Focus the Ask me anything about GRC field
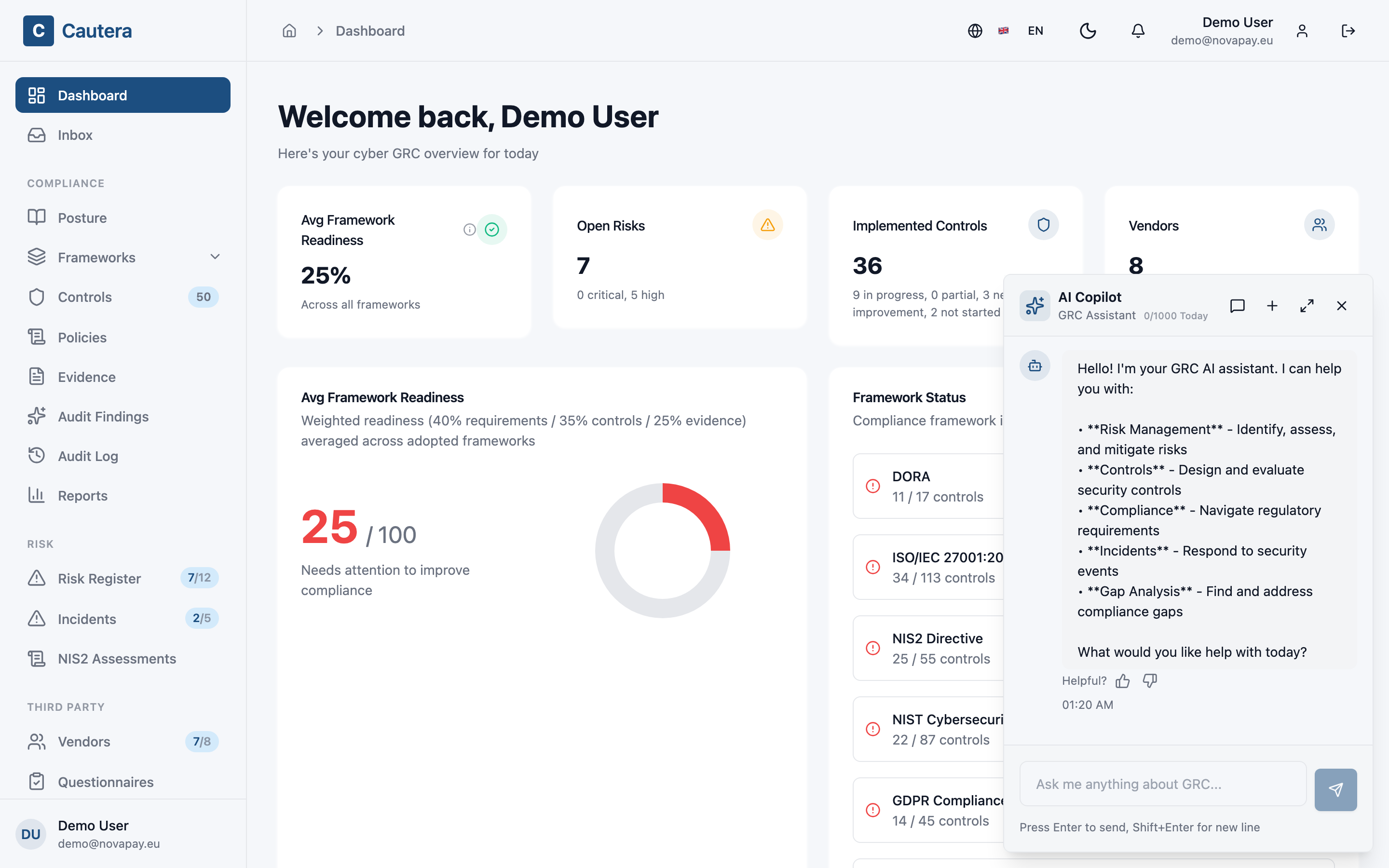Screen dimensions: 1389x868 [1163, 784]
